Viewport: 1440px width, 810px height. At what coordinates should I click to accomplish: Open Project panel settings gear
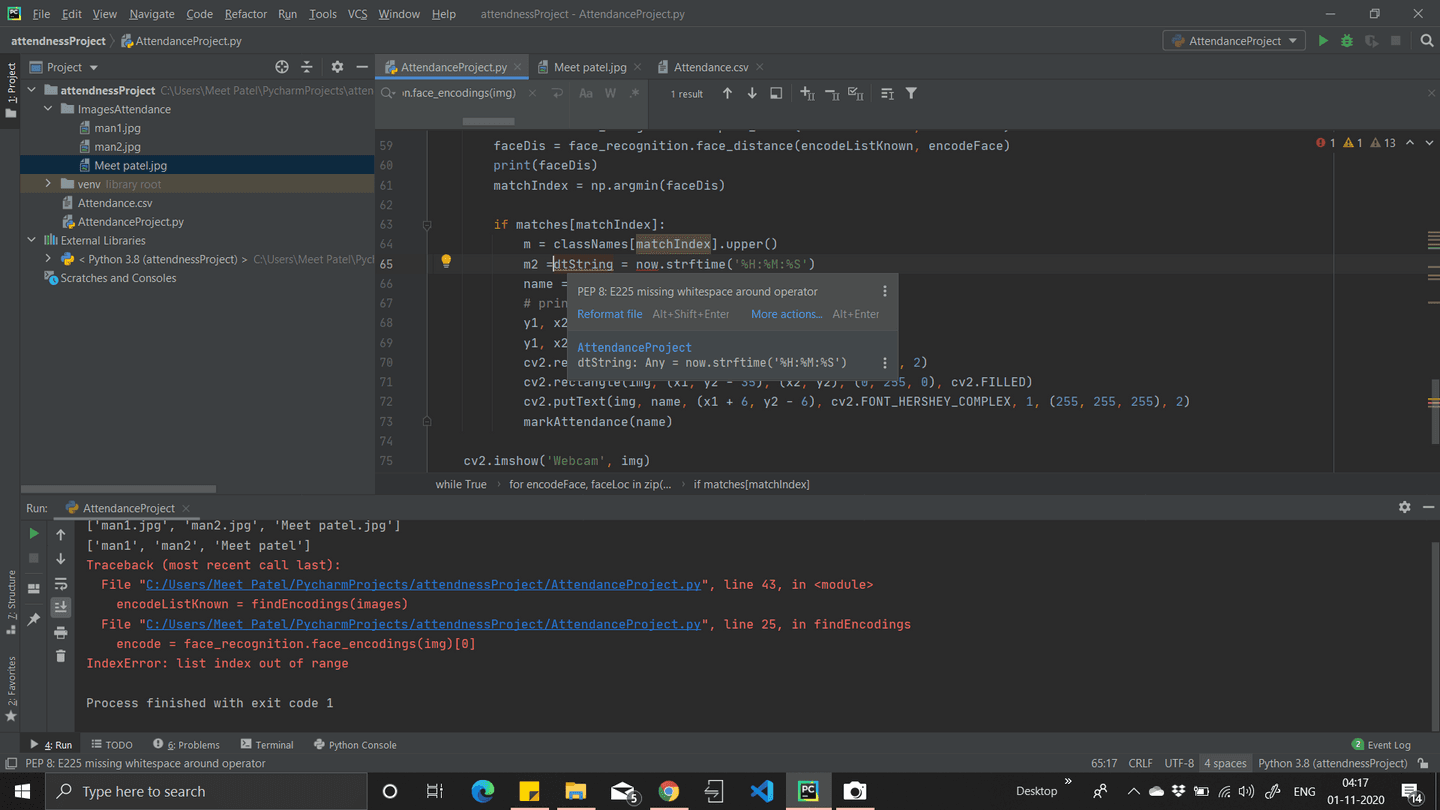coord(337,67)
